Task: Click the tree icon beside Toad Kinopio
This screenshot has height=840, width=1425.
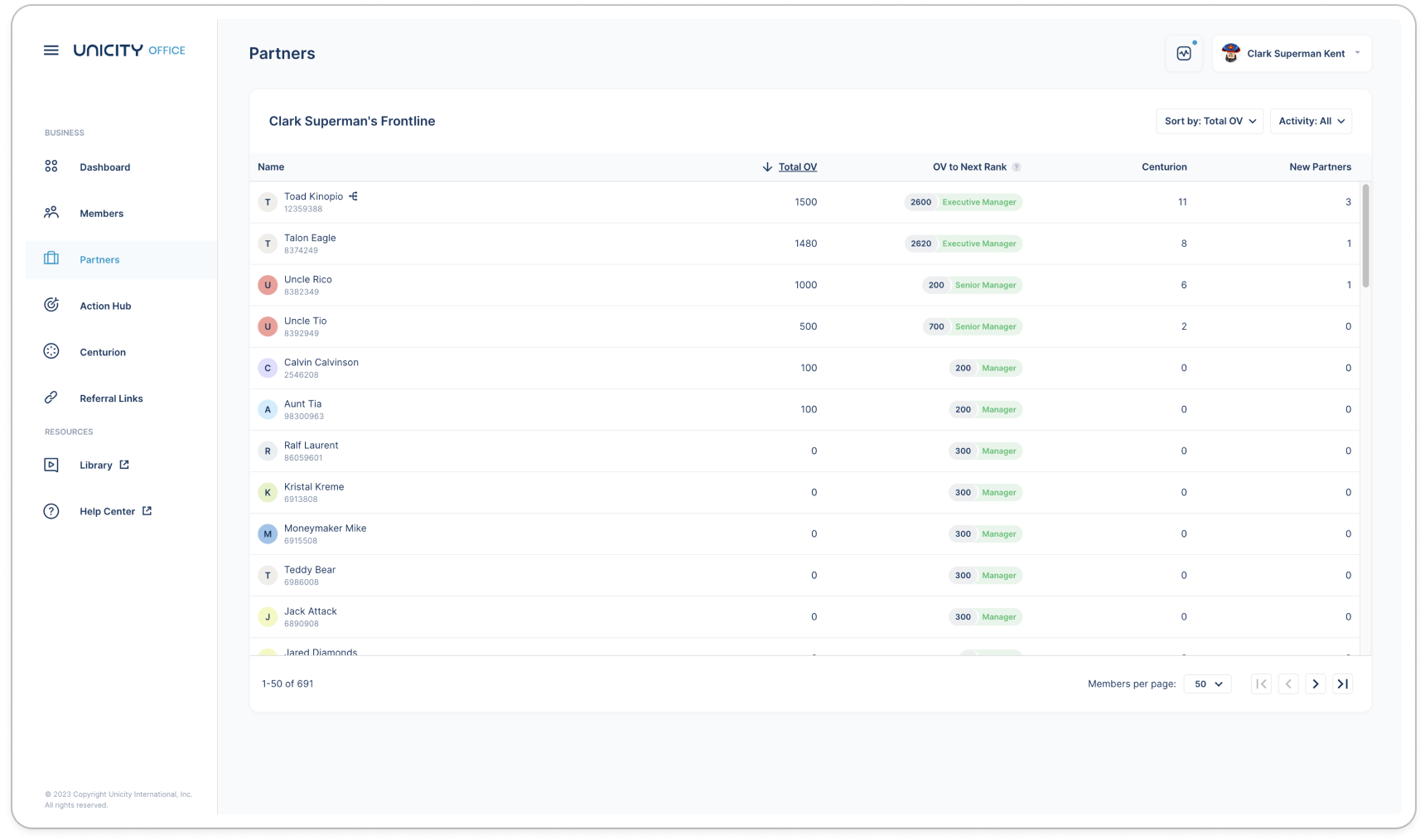Action: point(354,196)
